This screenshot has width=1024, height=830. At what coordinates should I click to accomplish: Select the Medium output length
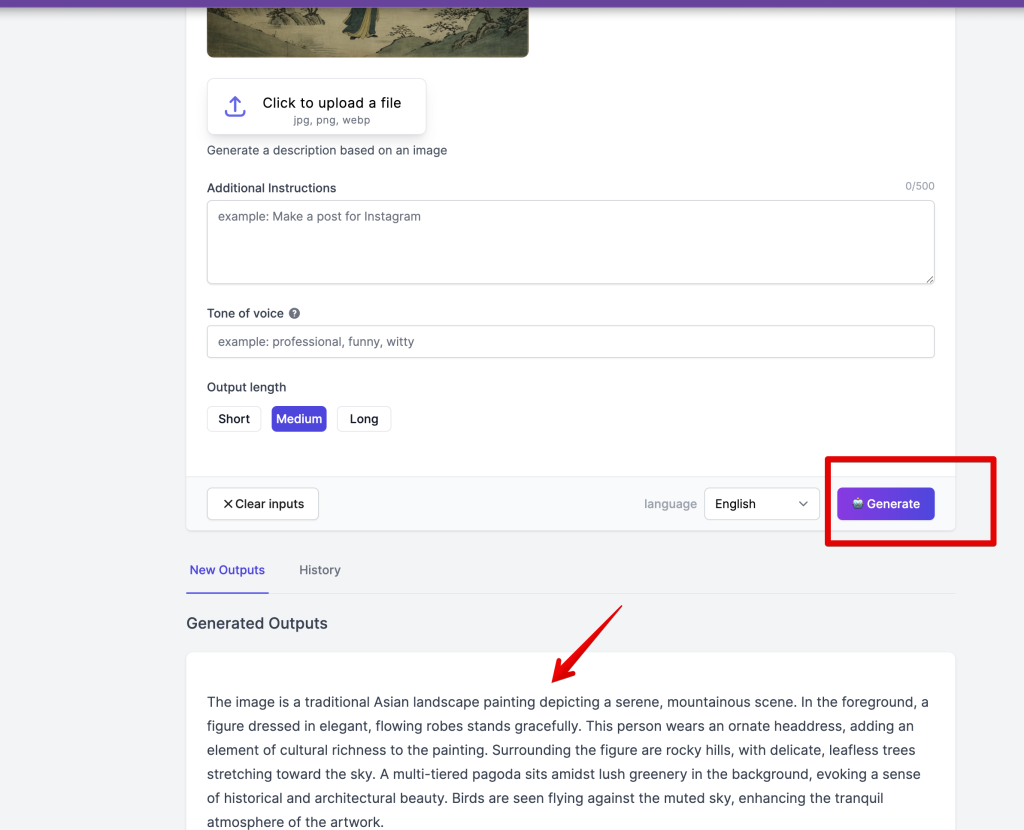pos(299,419)
